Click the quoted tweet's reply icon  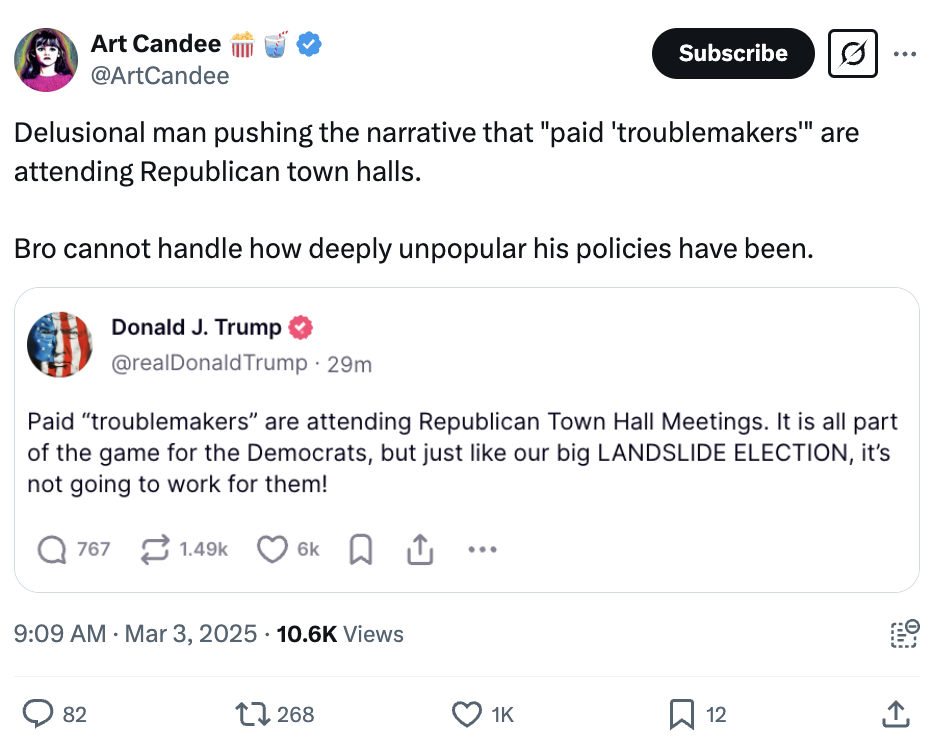[x=51, y=549]
